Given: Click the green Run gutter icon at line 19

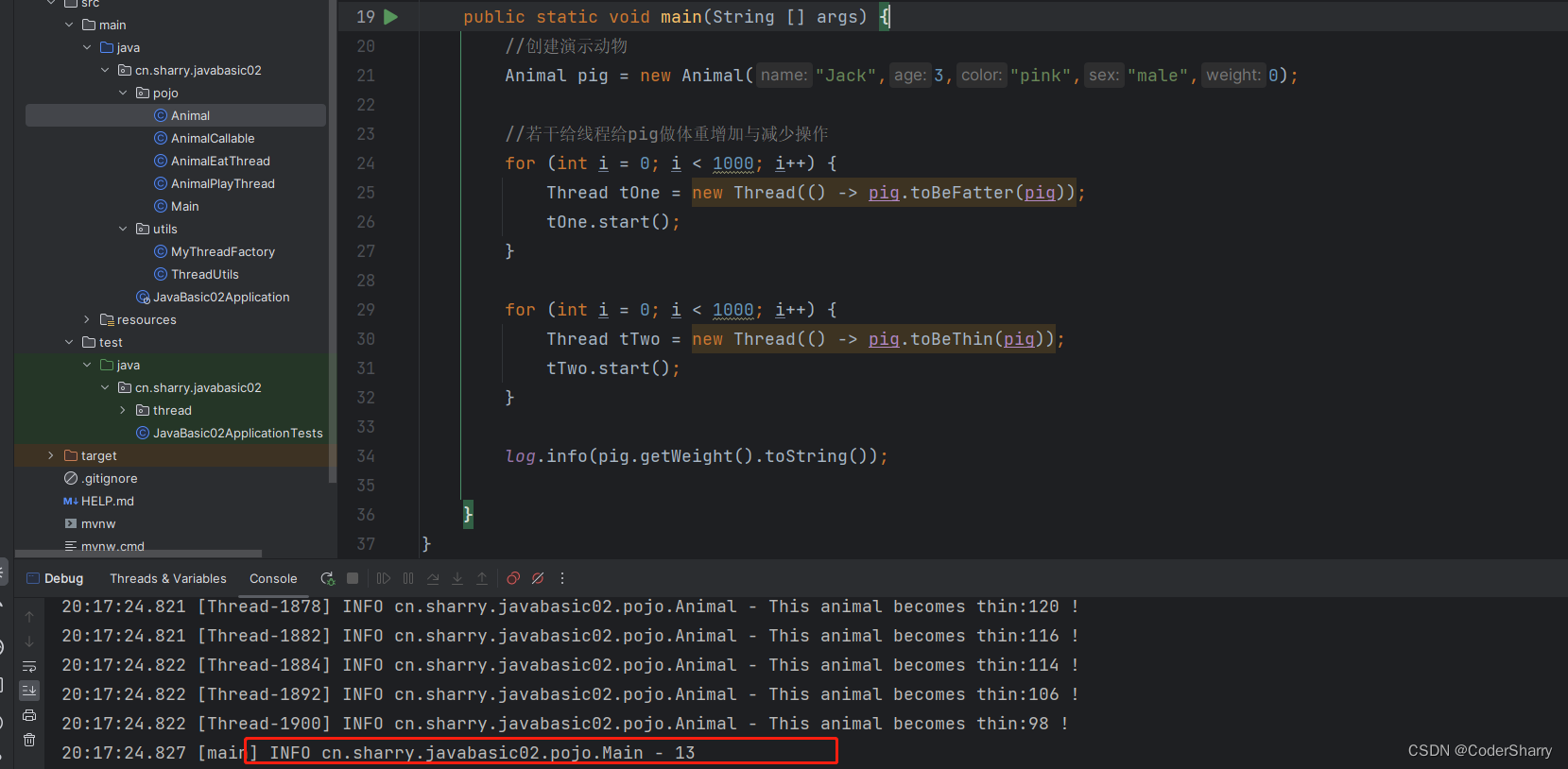Looking at the screenshot, I should point(391,17).
